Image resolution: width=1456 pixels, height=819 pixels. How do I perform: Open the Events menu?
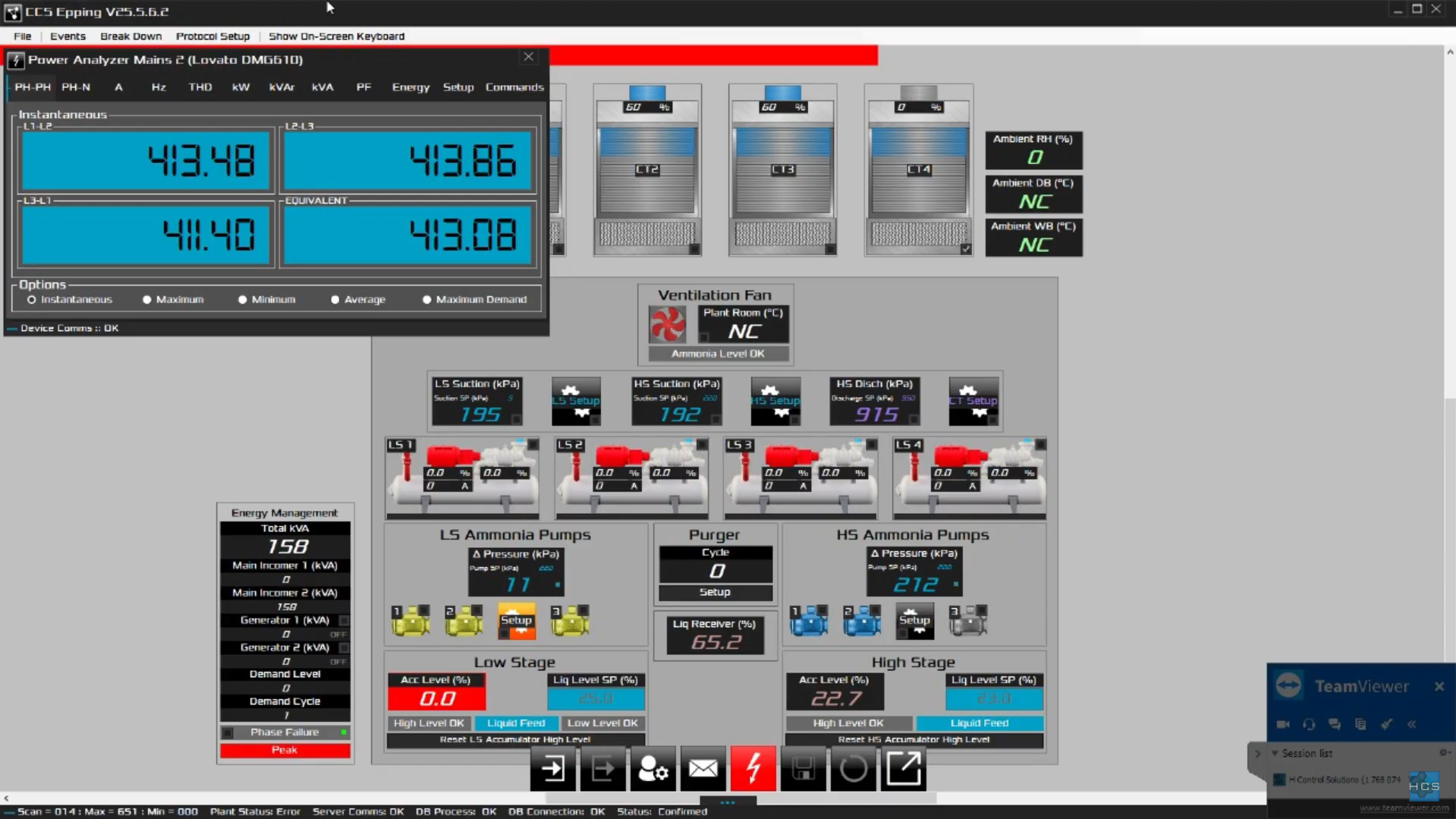[x=68, y=36]
